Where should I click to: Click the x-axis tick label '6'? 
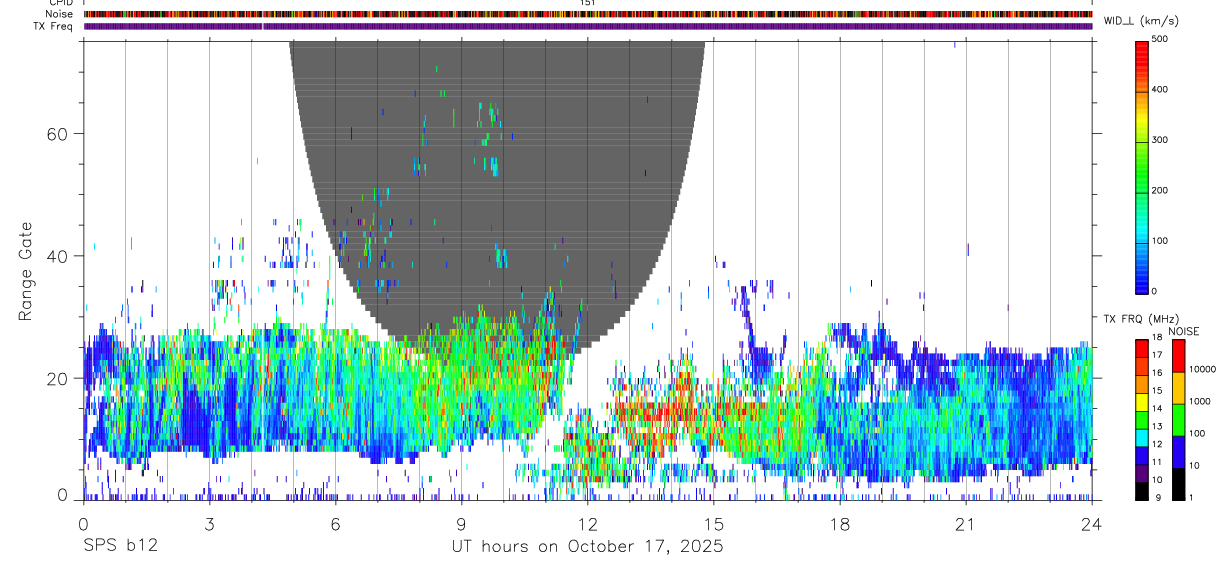pyautogui.click(x=335, y=524)
